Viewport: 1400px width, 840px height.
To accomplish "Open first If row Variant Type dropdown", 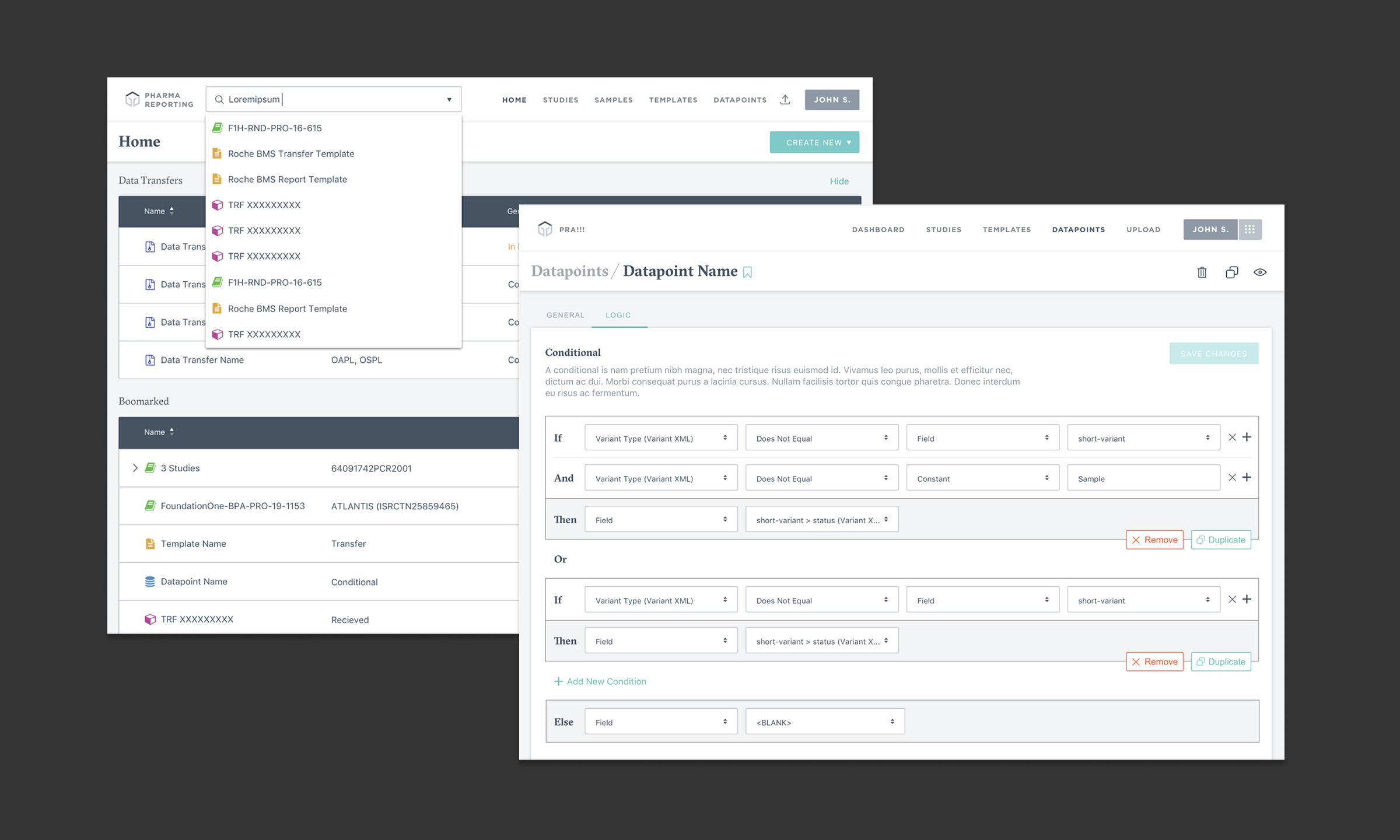I will 661,437.
